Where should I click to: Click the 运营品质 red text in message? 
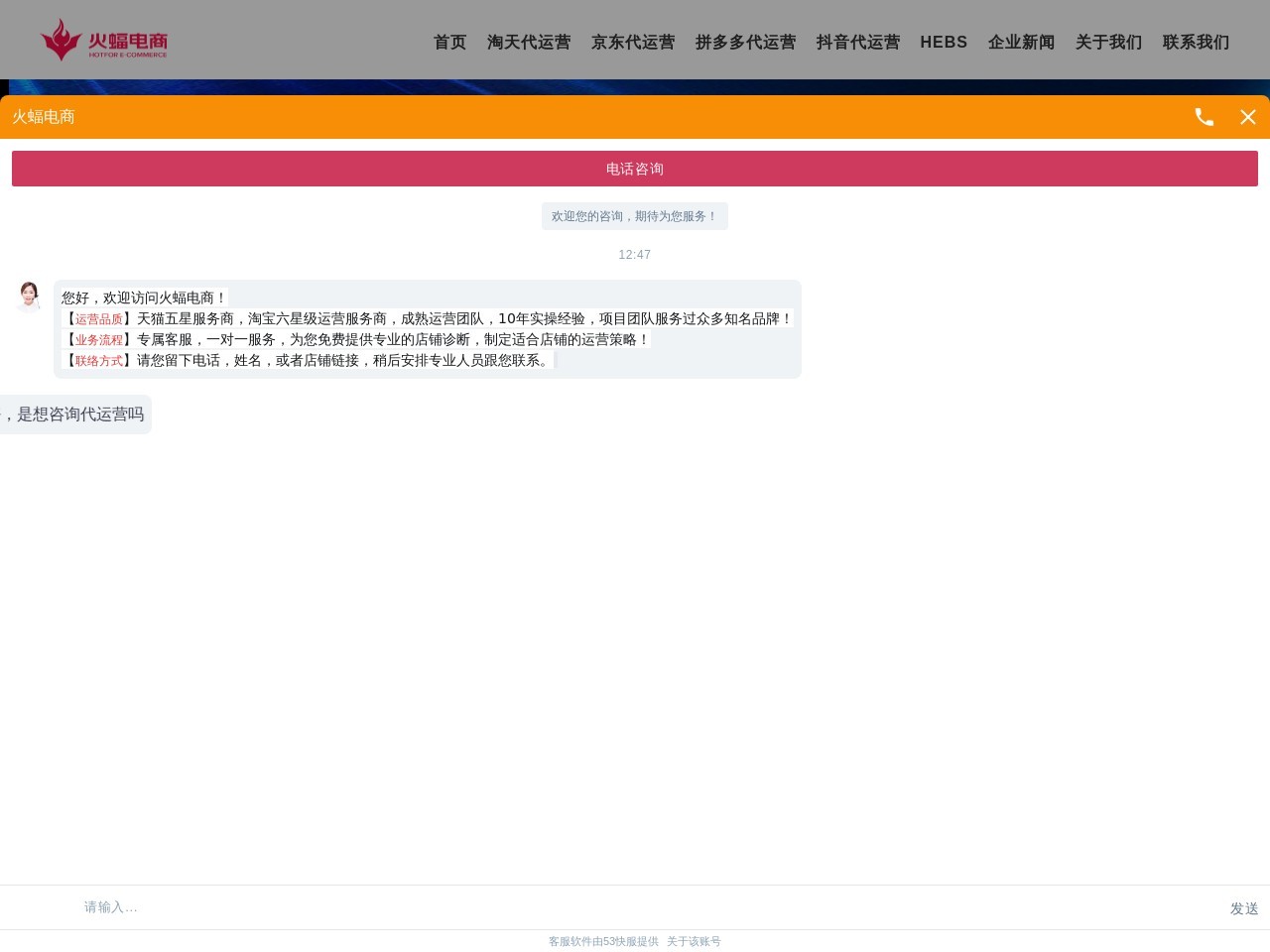coord(99,319)
